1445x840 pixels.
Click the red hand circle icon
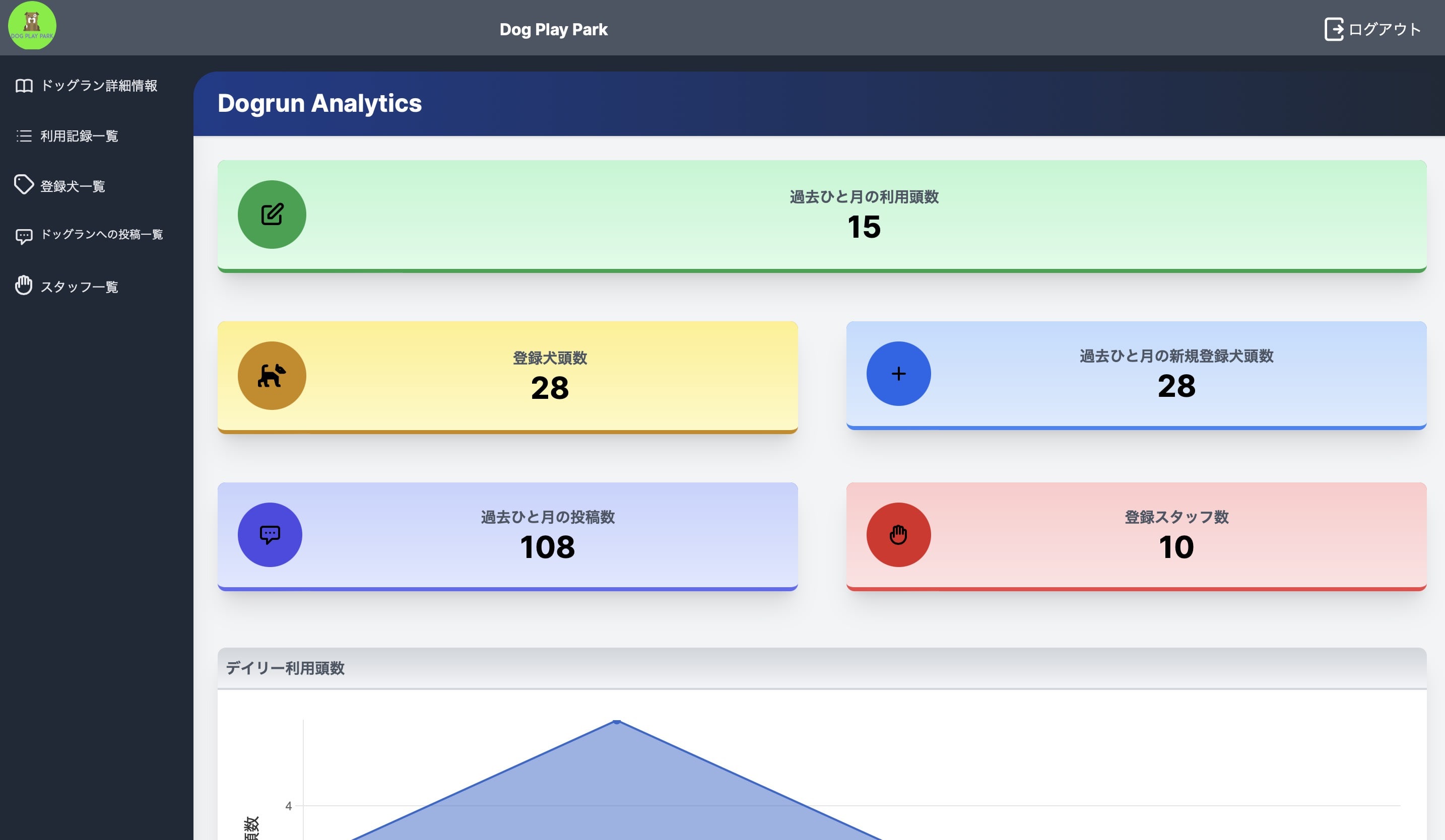point(898,535)
